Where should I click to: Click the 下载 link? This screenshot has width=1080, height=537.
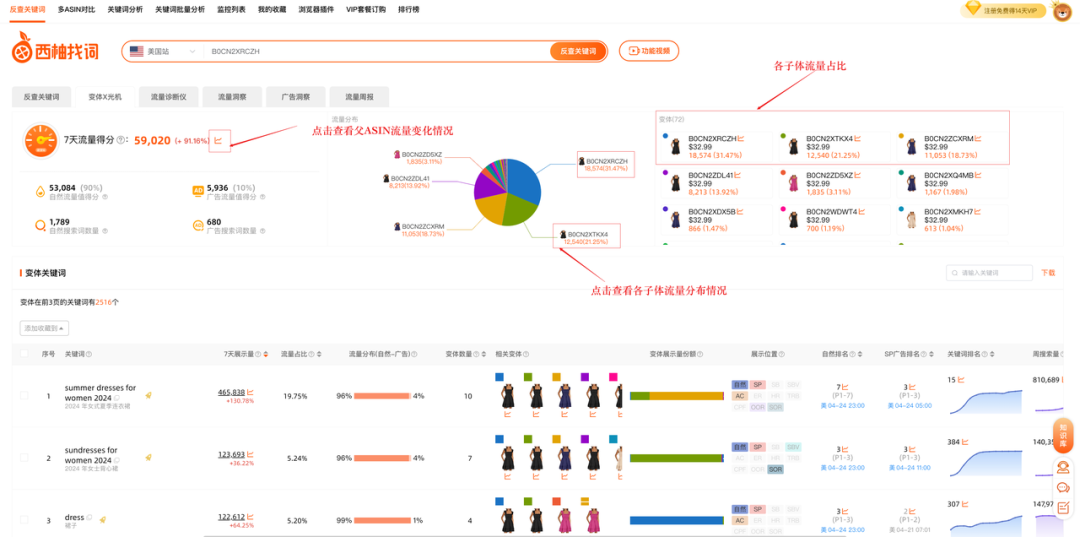pos(1048,273)
